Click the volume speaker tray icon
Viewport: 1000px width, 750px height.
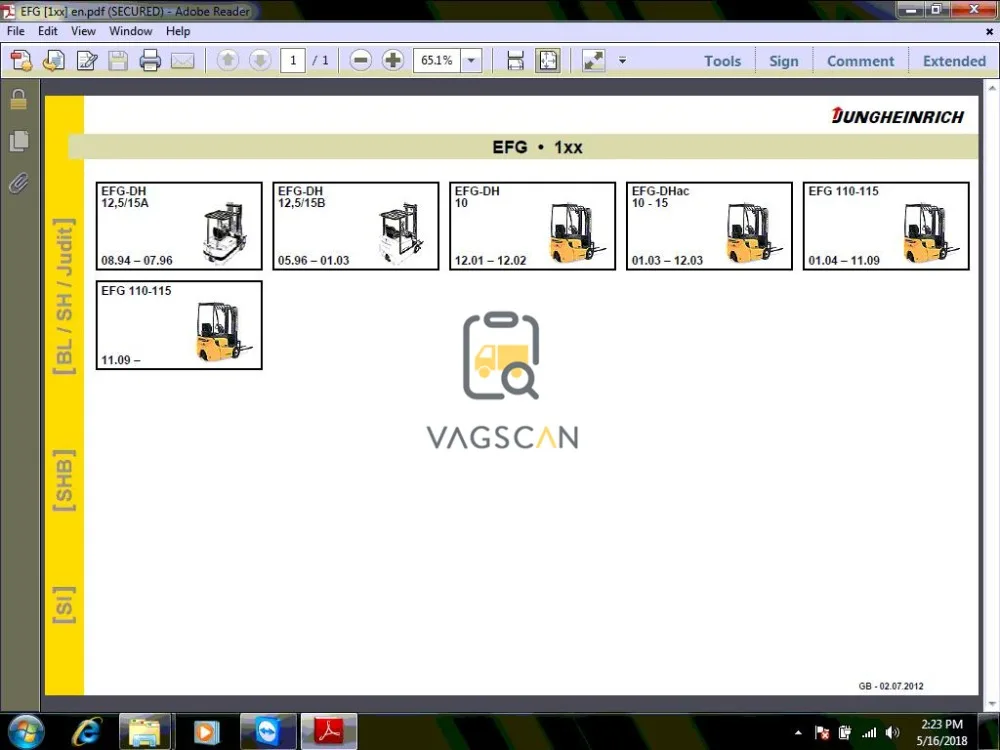(x=893, y=733)
